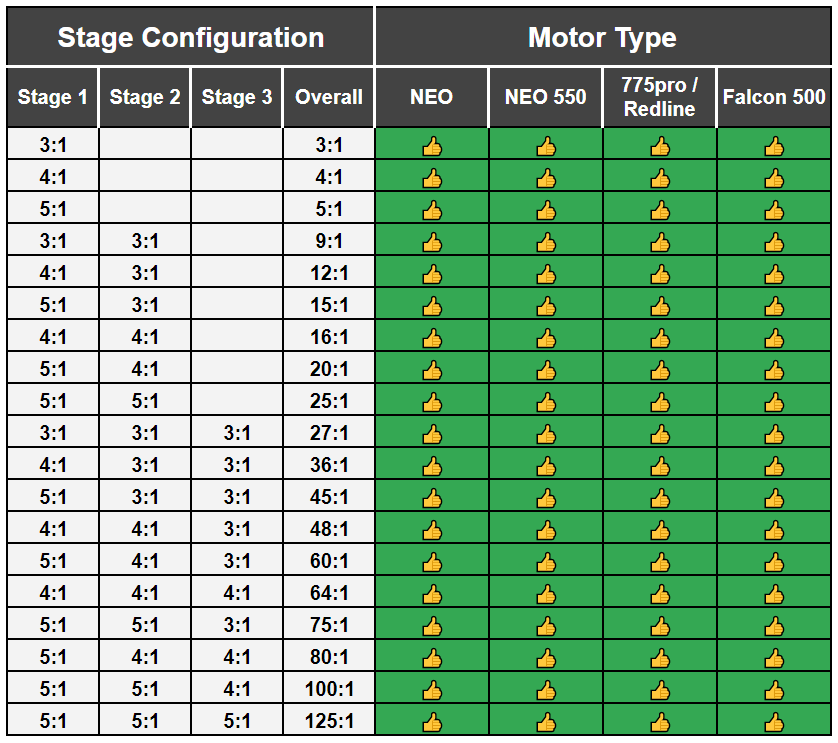Click the Falcon 500 thumbs-up for 20:1 overall

tap(774, 371)
